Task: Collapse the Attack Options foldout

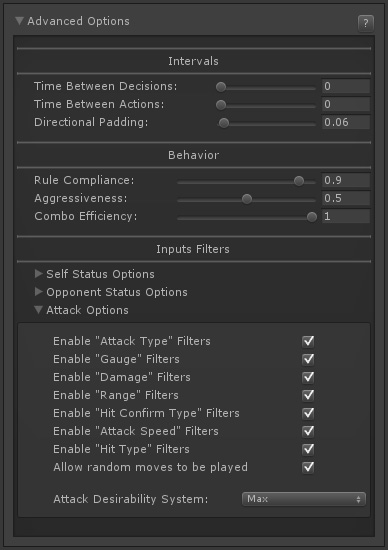Action: click(x=39, y=310)
